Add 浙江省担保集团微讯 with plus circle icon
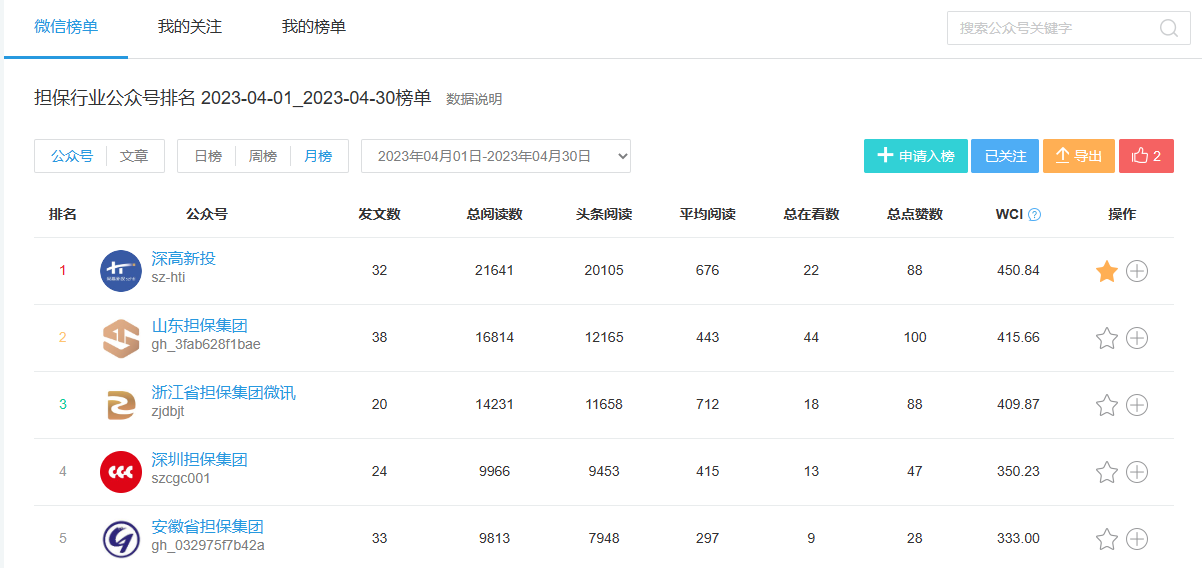This screenshot has width=1202, height=568. click(x=1137, y=405)
